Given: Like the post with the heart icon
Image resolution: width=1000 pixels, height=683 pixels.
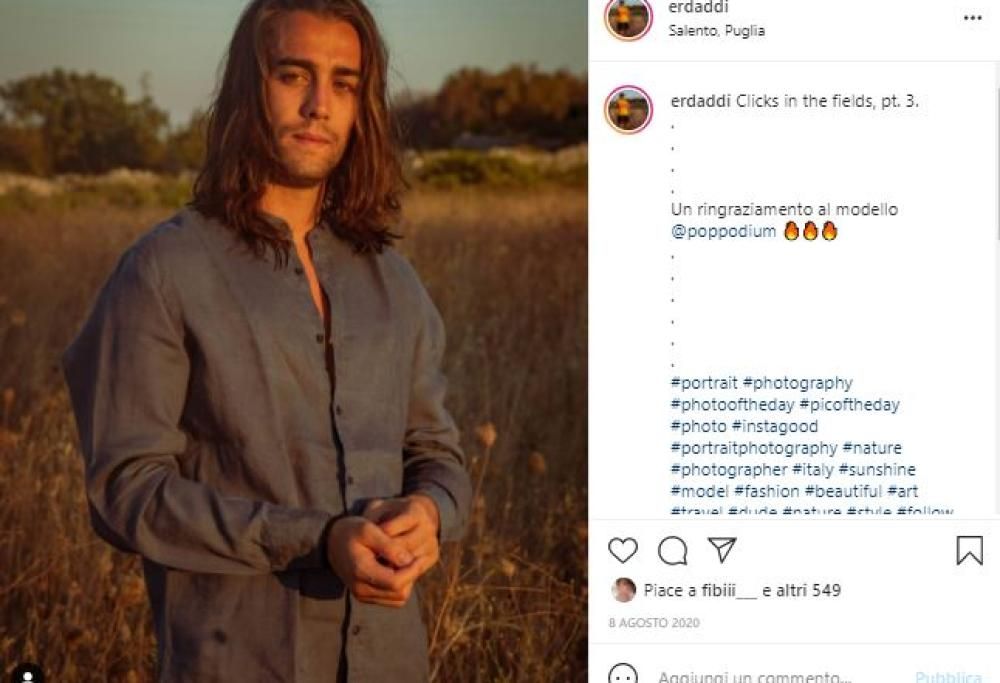Looking at the screenshot, I should click(623, 551).
